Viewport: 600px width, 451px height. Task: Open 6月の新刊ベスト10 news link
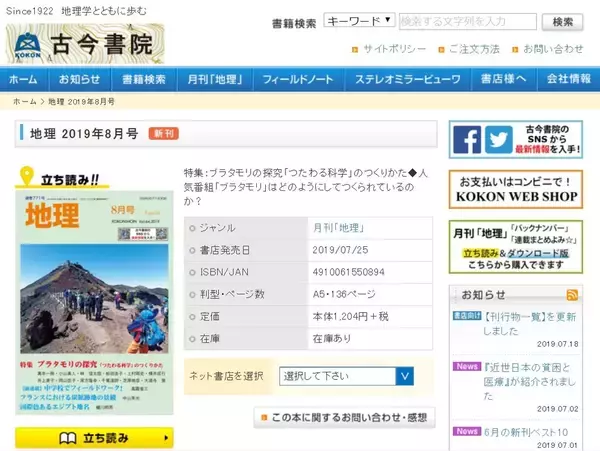(x=526, y=432)
